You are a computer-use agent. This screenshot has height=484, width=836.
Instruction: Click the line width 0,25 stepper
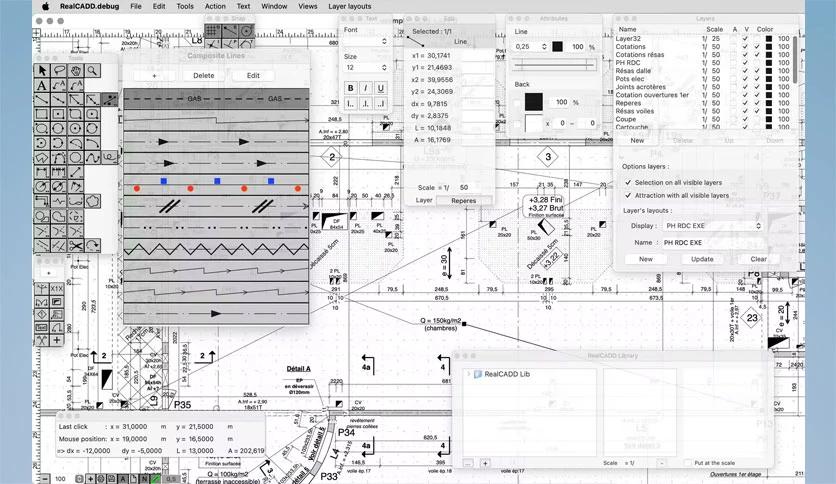pos(544,47)
